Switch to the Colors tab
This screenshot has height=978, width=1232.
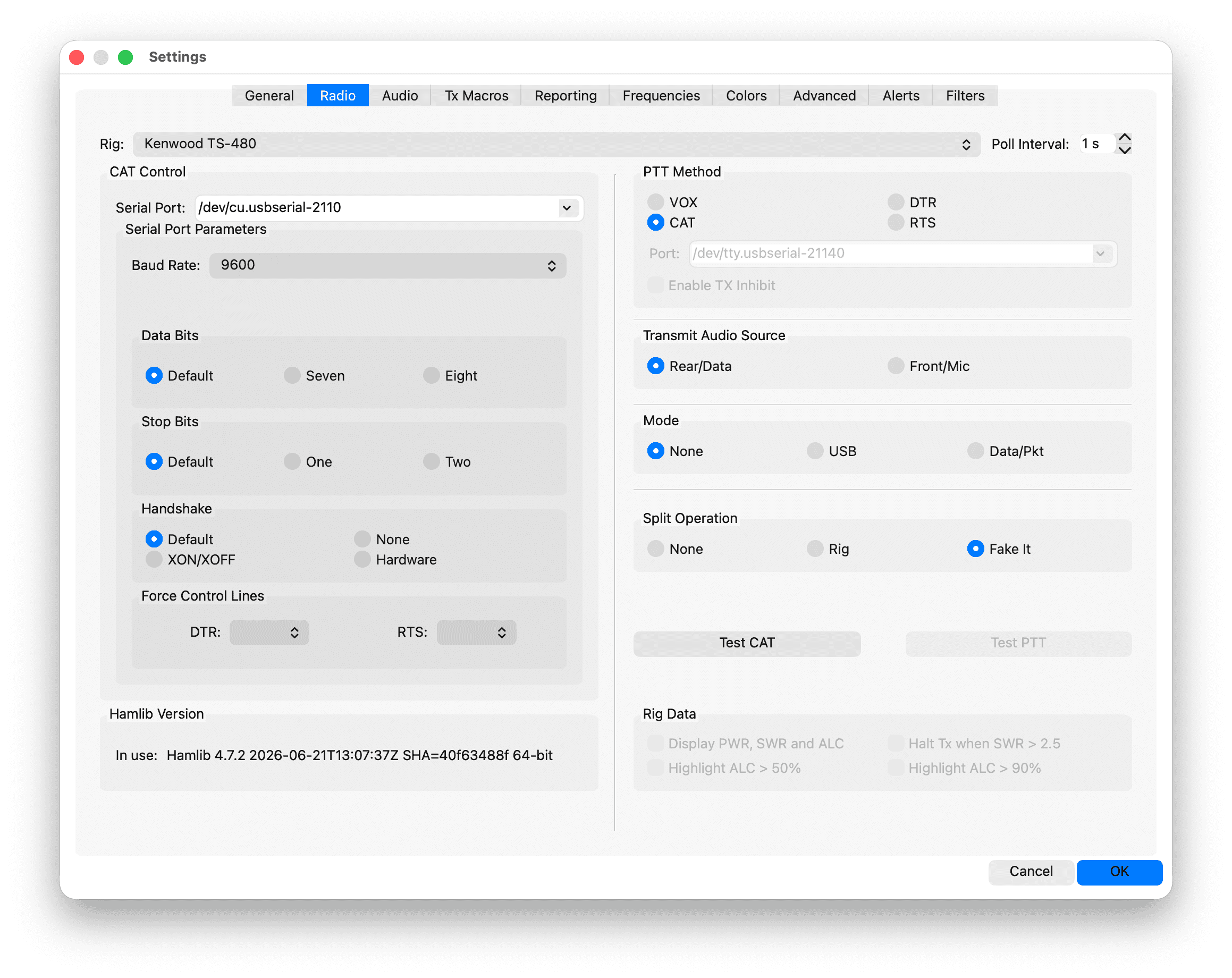[x=746, y=96]
